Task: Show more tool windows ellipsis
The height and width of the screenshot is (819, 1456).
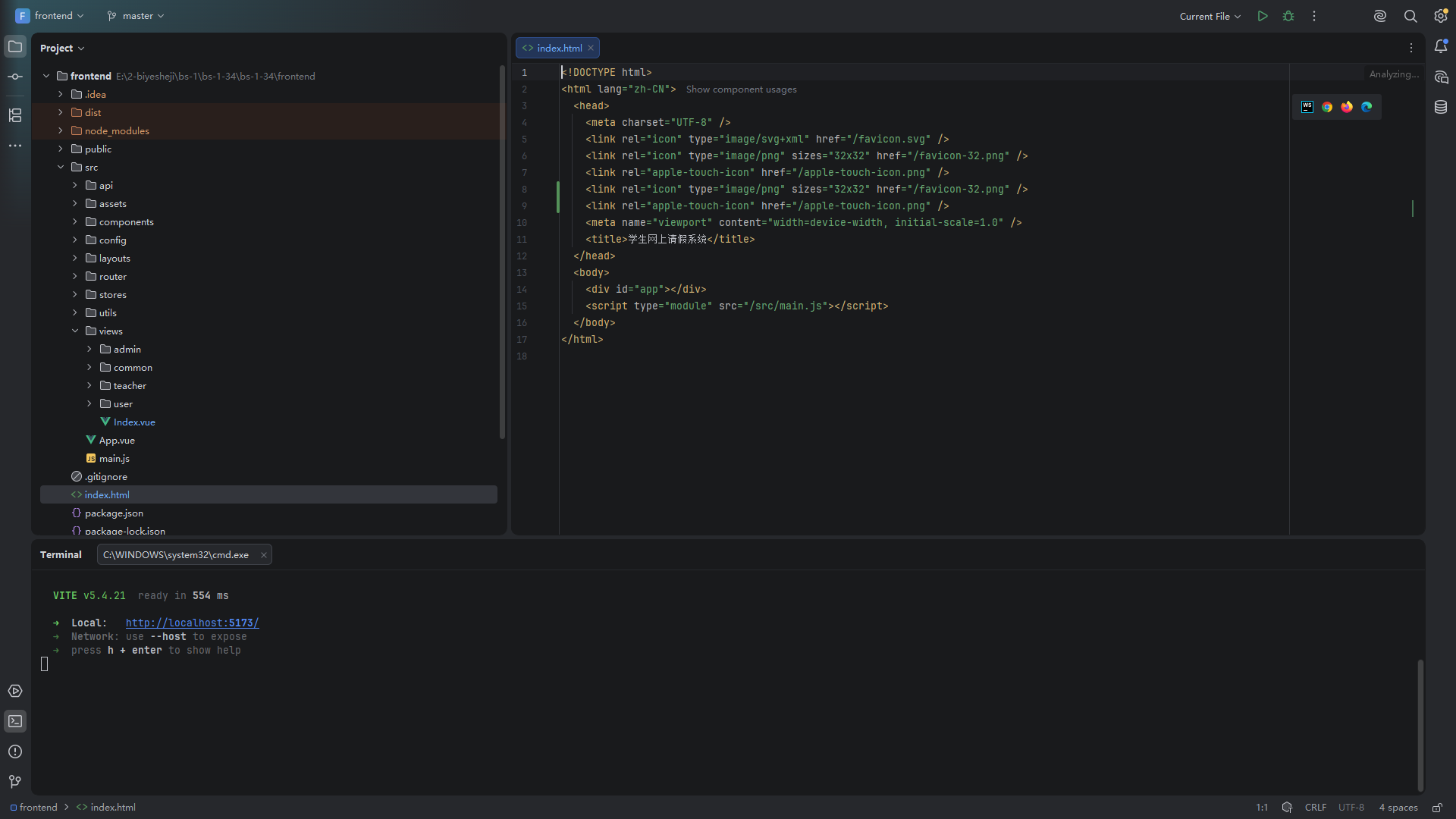Action: (15, 146)
